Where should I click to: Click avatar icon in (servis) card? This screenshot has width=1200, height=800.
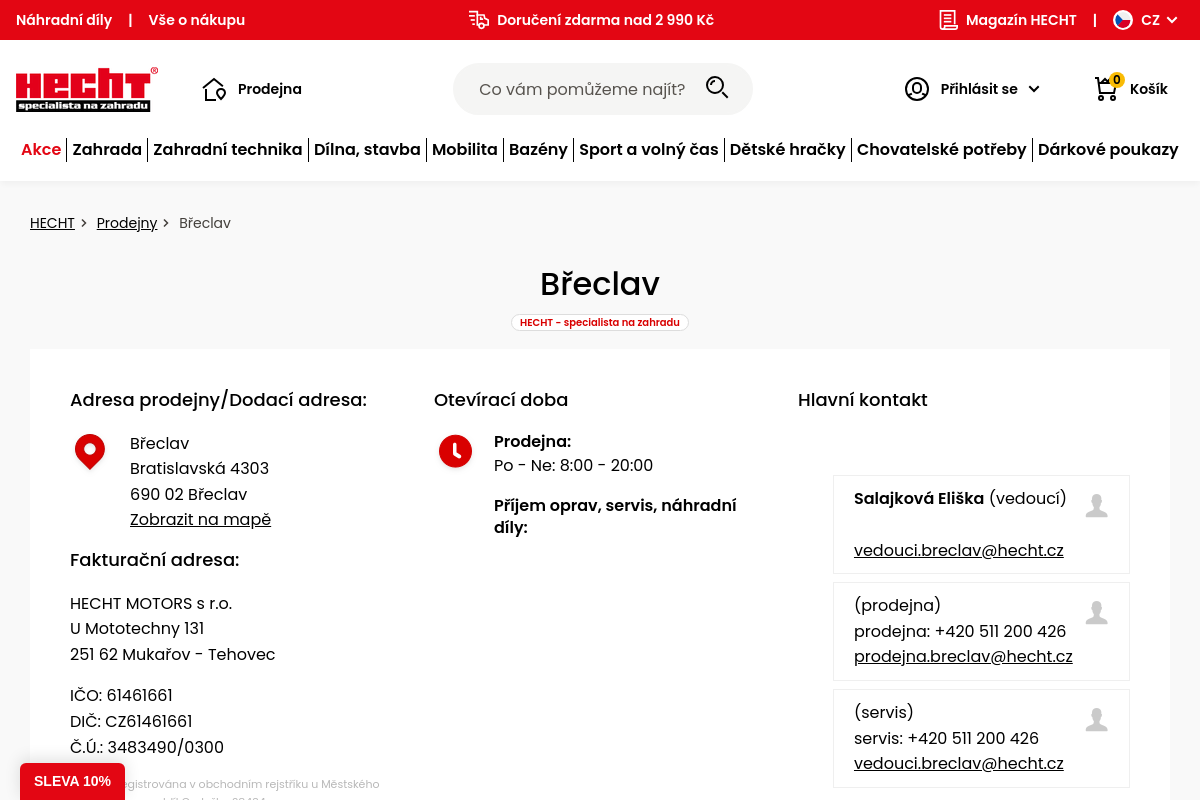pyautogui.click(x=1097, y=720)
